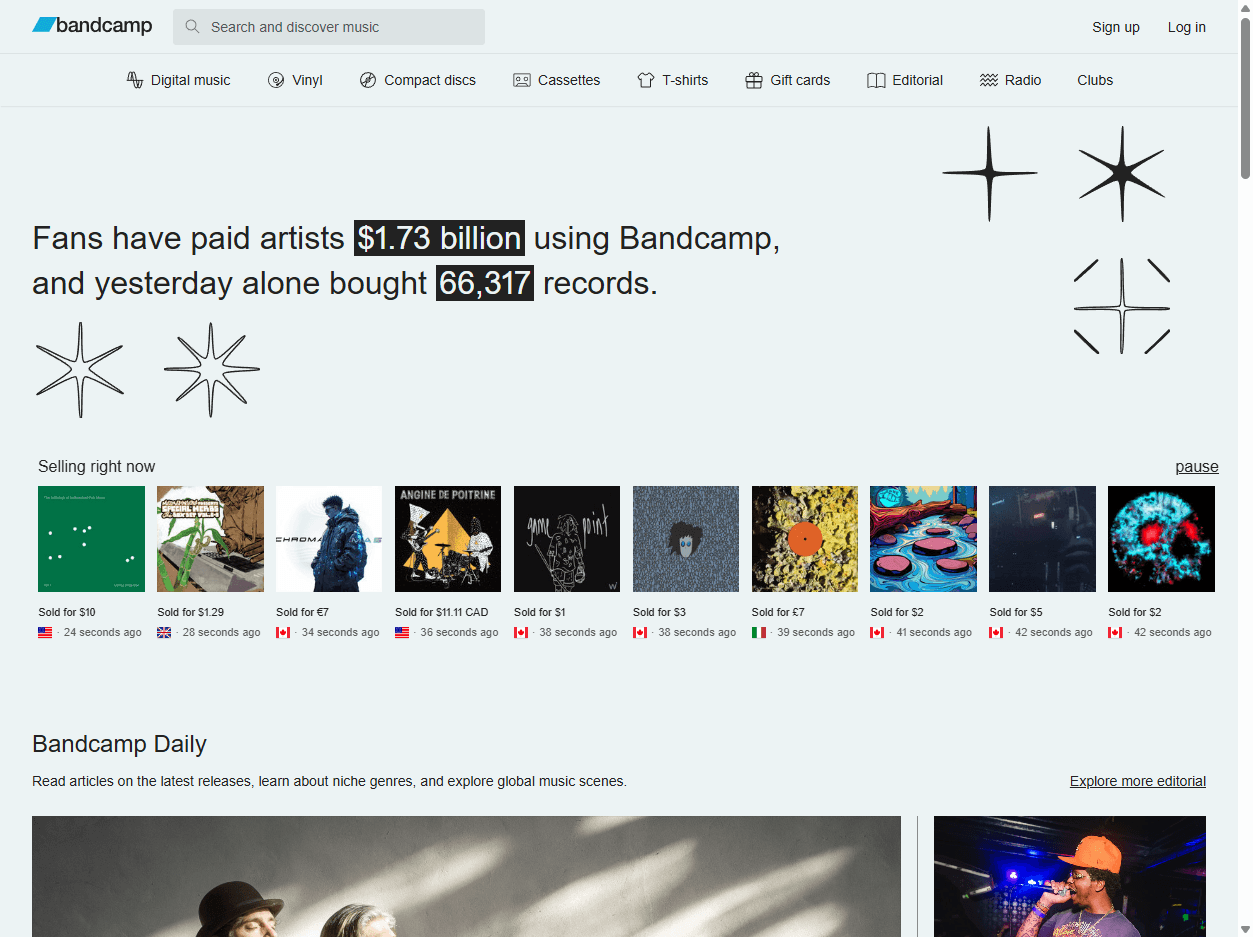Go to Radio section
Viewport: 1253px width, 937px height.
[1010, 80]
